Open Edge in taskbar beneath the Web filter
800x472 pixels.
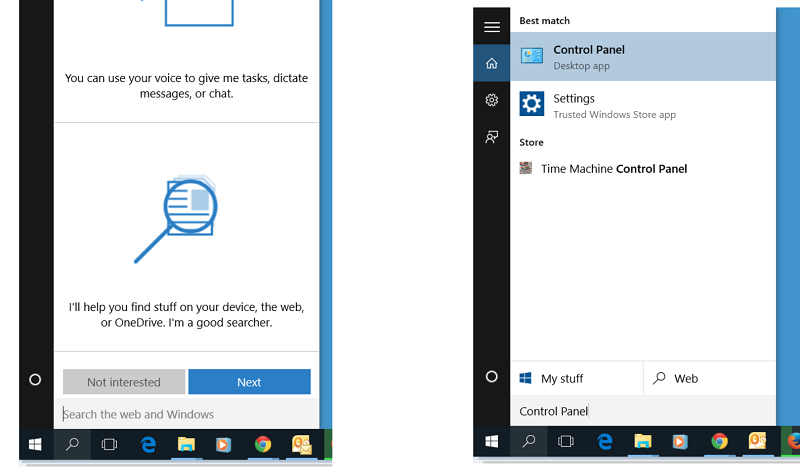pyautogui.click(x=605, y=441)
